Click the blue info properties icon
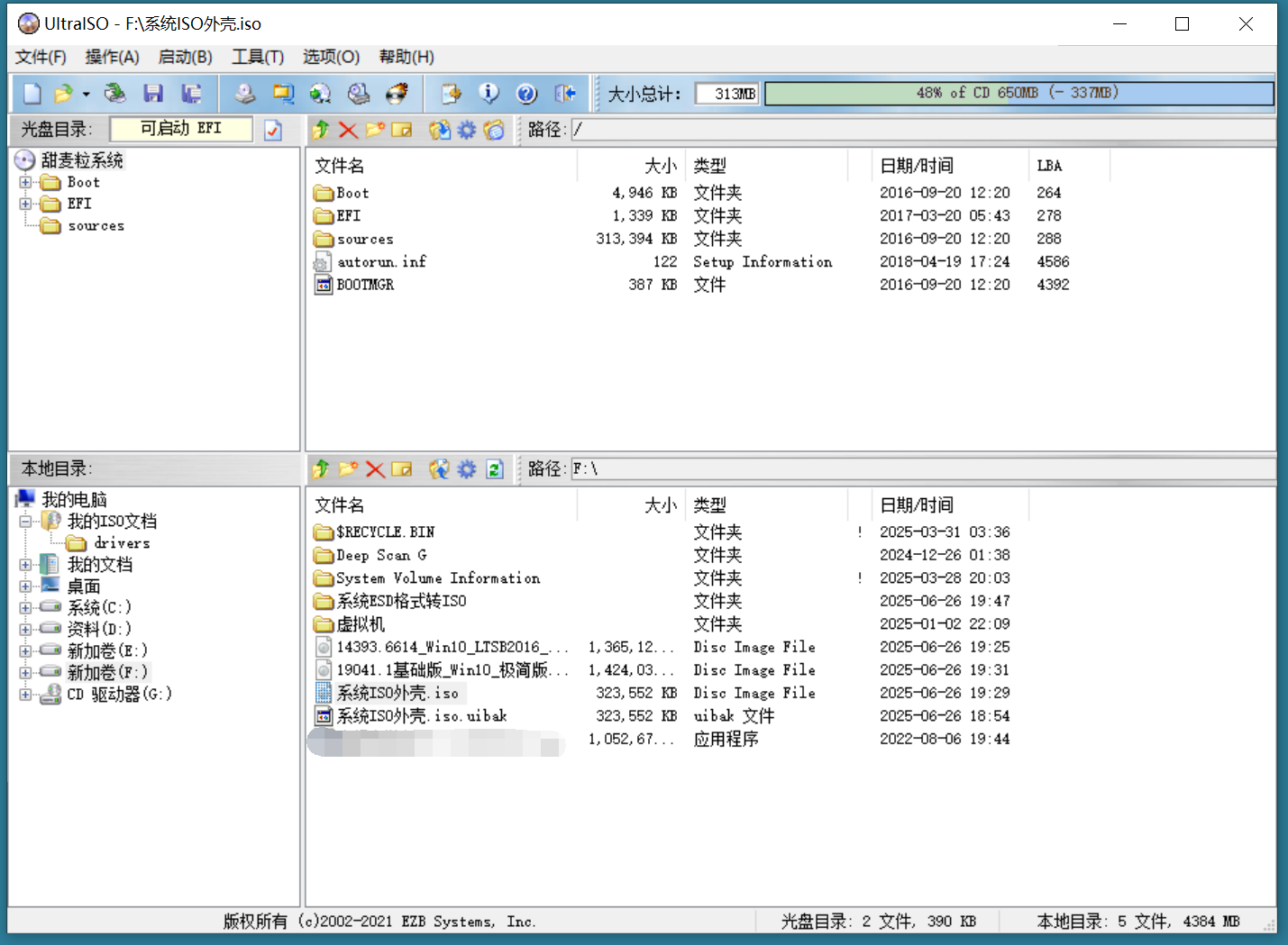1288x945 pixels. (x=489, y=94)
